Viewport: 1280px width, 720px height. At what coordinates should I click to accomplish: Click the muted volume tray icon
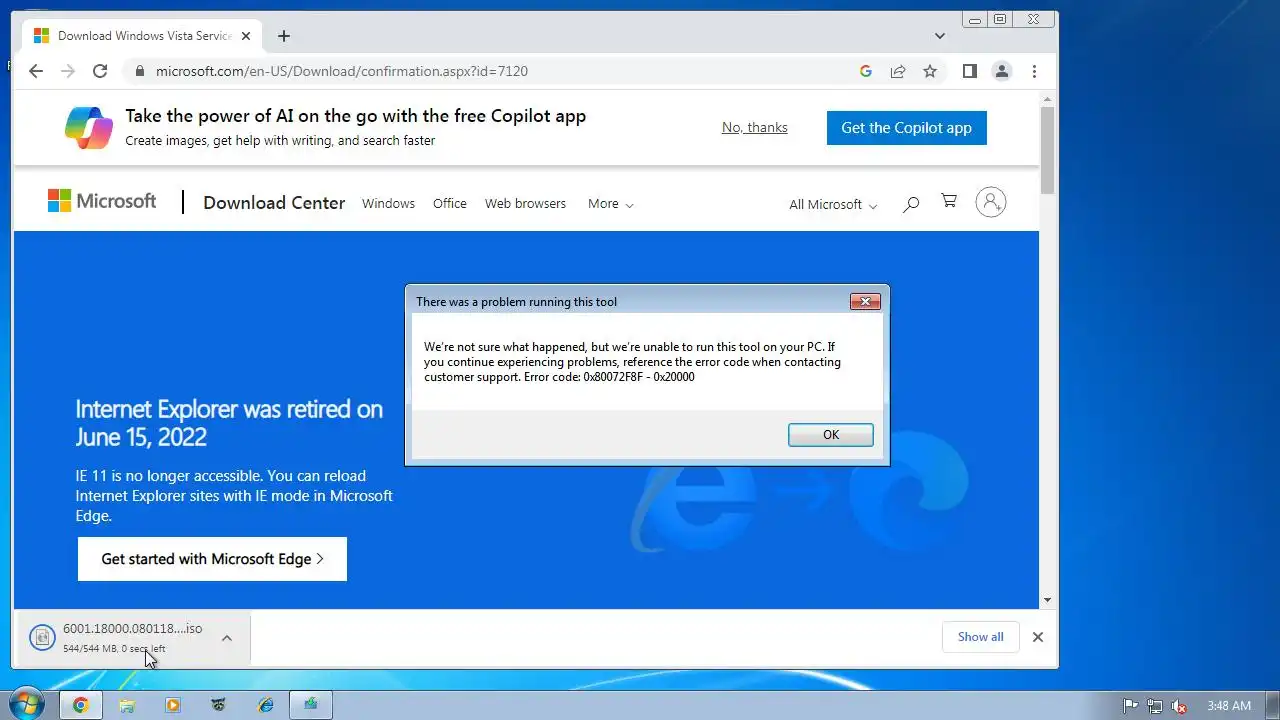coord(1180,706)
